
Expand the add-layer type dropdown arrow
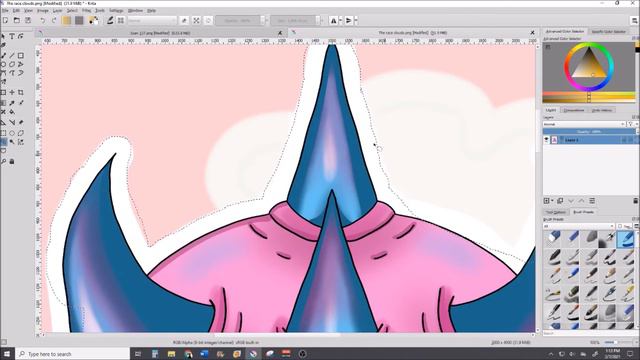pos(552,201)
